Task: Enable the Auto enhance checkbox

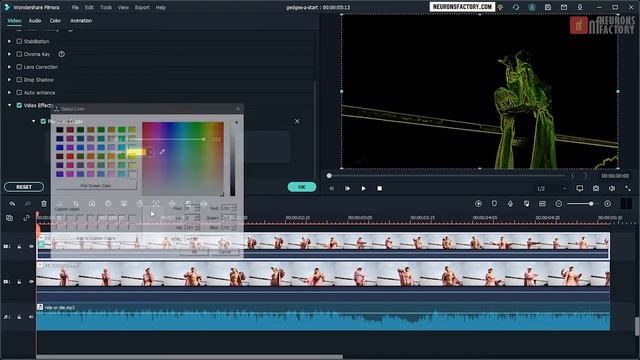Action: pyautogui.click(x=19, y=92)
